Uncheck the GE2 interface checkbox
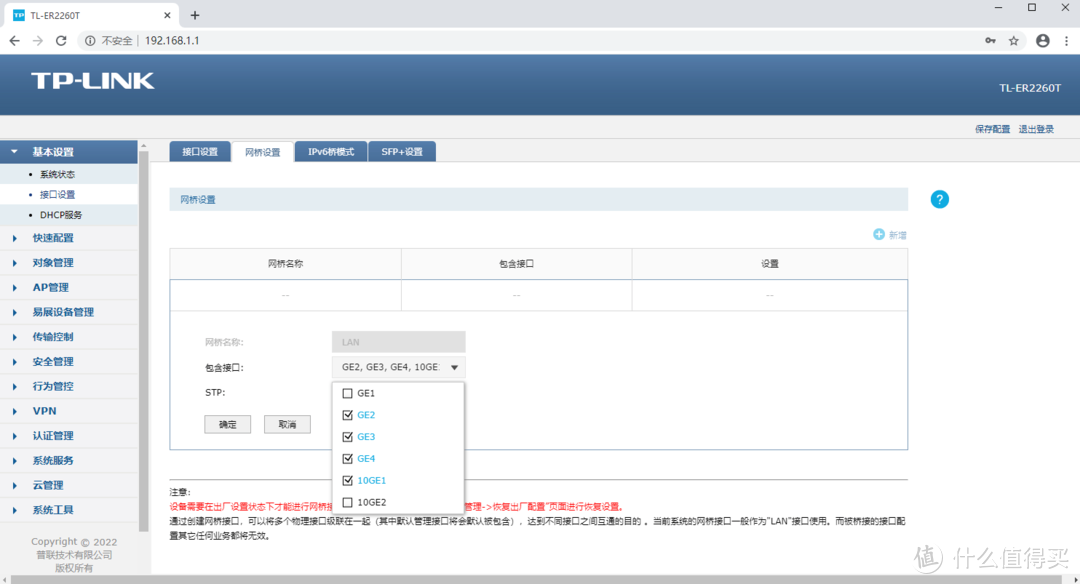The height and width of the screenshot is (584, 1080). pos(346,414)
